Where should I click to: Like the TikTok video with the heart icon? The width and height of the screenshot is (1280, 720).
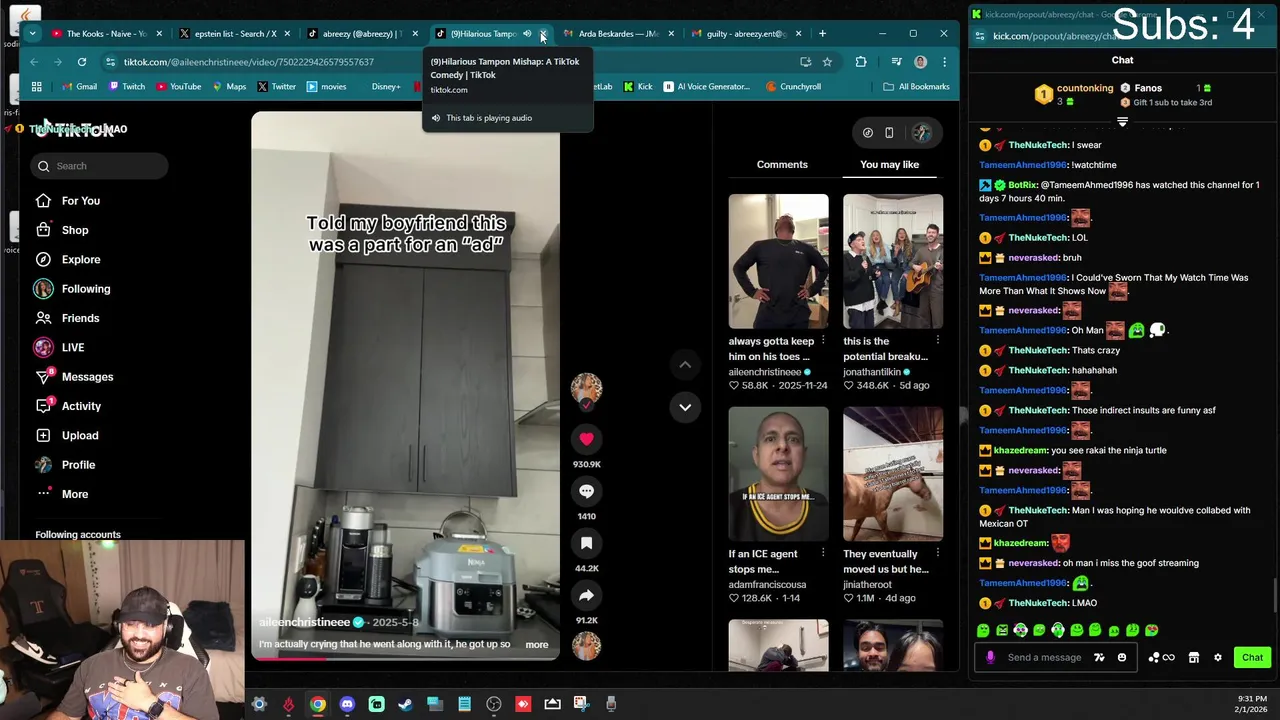pos(586,439)
